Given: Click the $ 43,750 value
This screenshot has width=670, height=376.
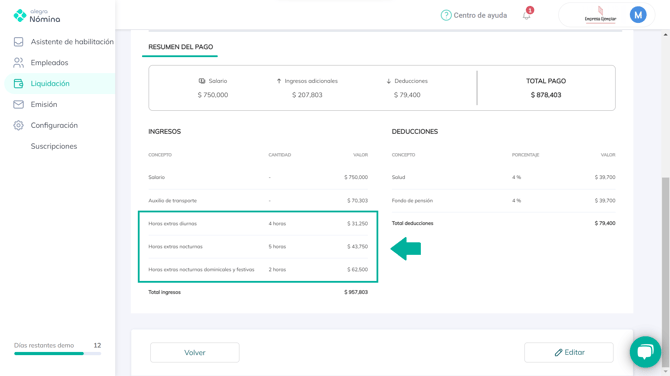Looking at the screenshot, I should point(357,247).
